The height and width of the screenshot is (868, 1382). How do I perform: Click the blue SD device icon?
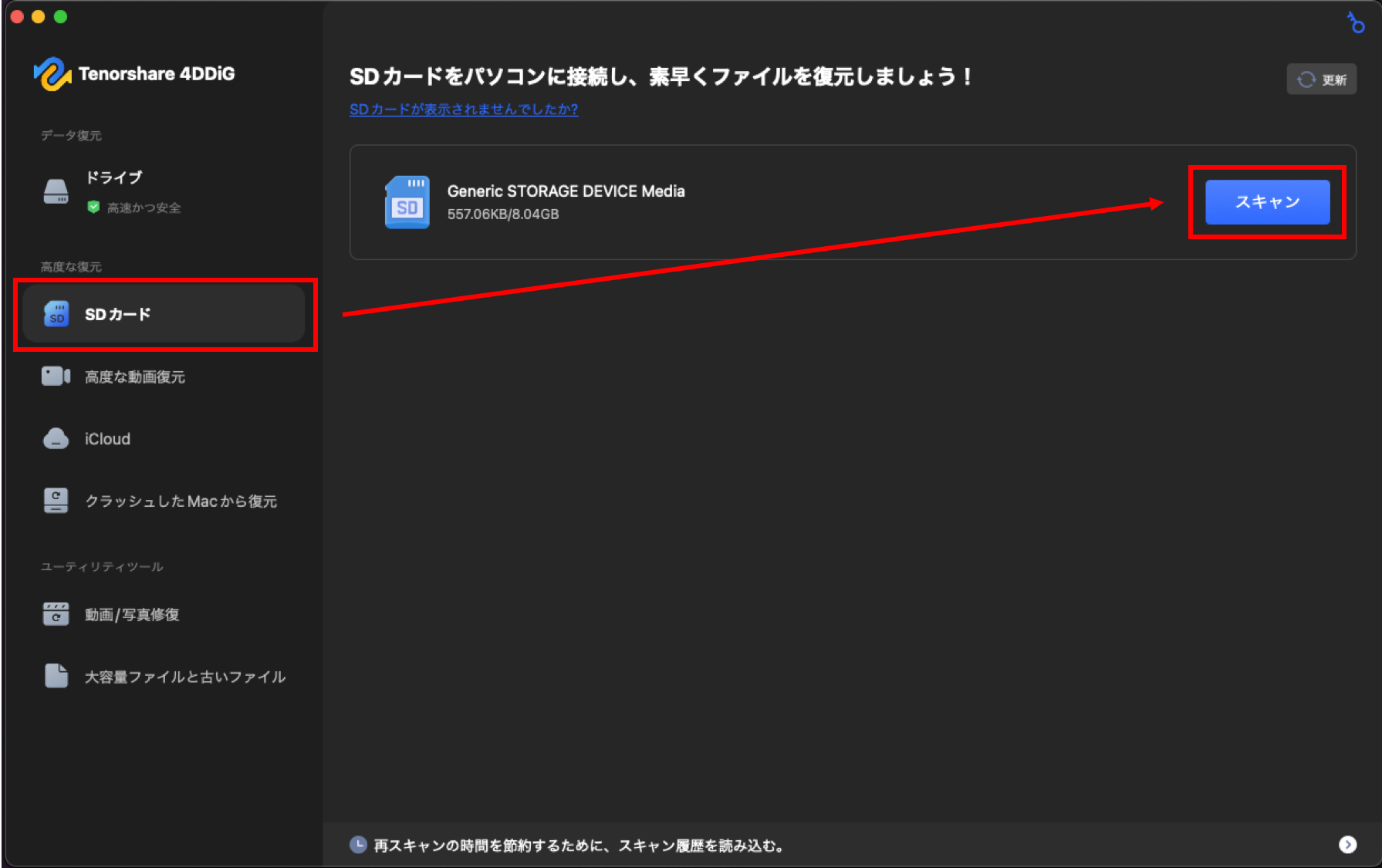click(x=407, y=202)
